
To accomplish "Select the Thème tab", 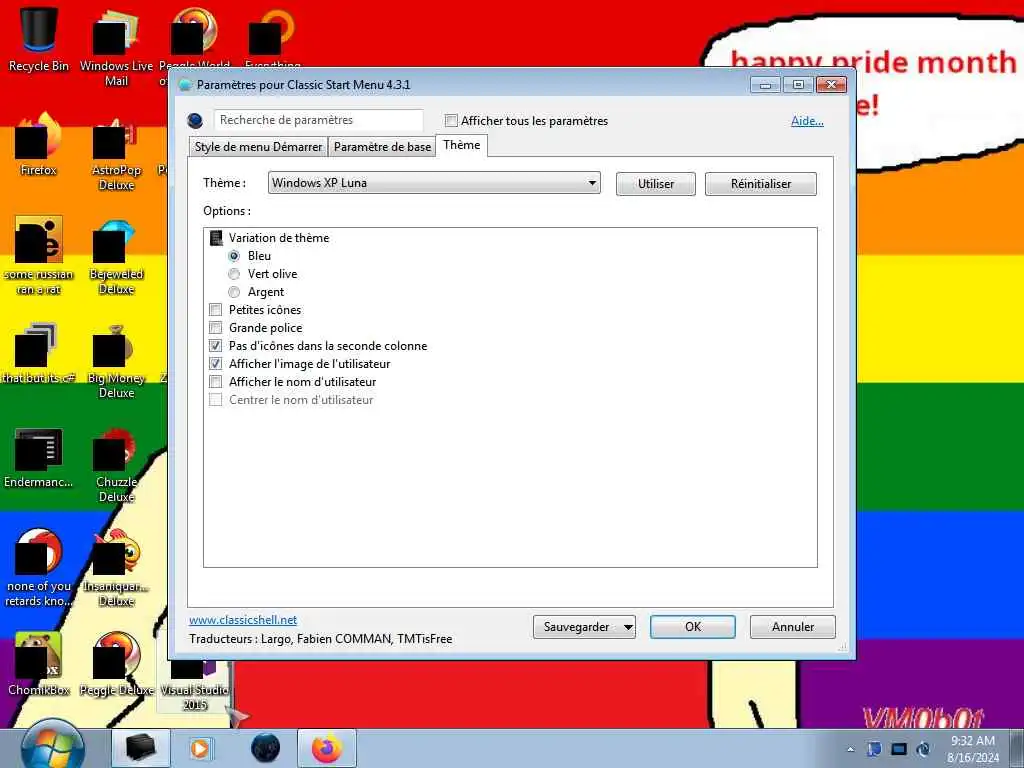I will click(462, 145).
